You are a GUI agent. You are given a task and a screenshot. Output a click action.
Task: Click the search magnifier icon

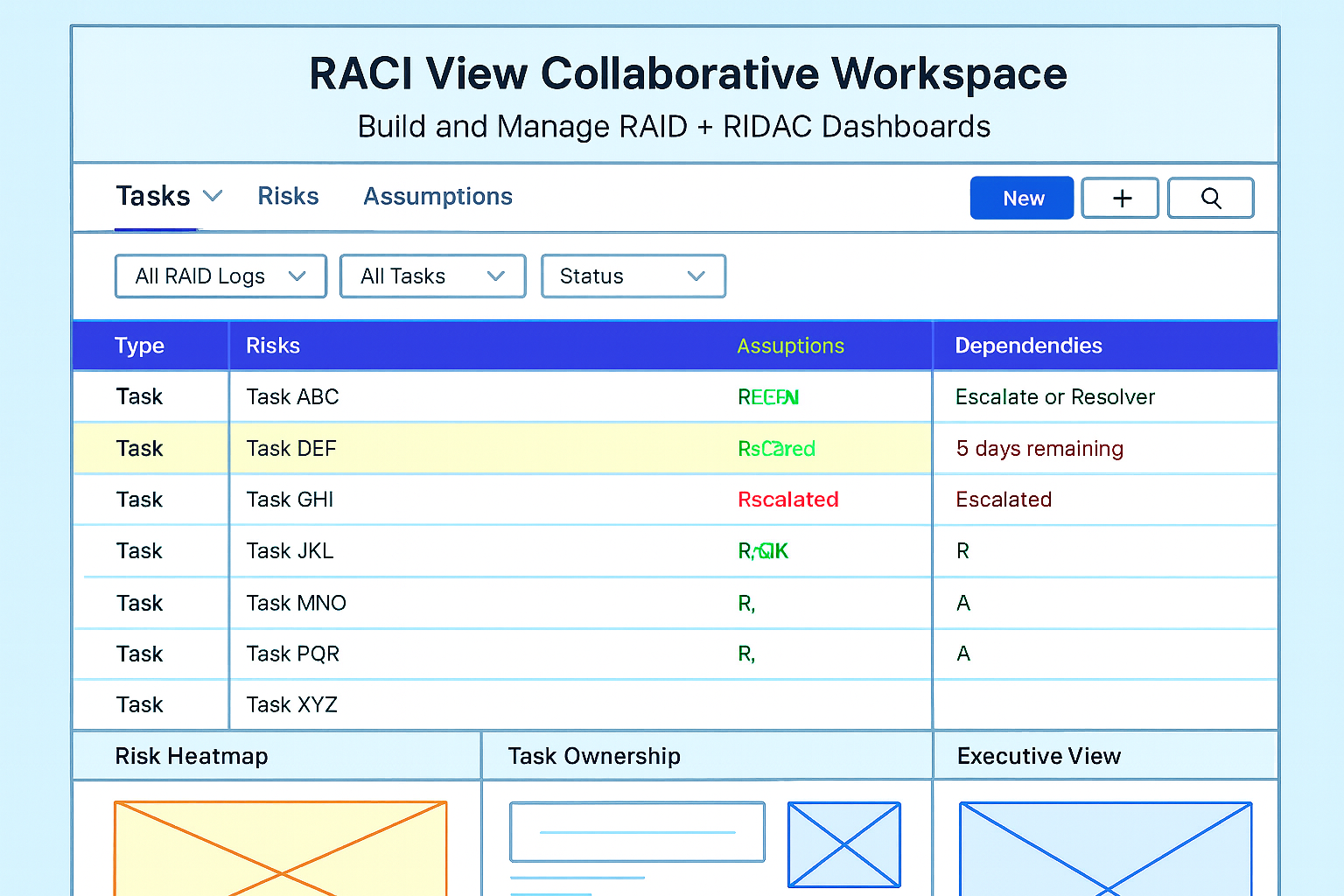coord(1211,198)
